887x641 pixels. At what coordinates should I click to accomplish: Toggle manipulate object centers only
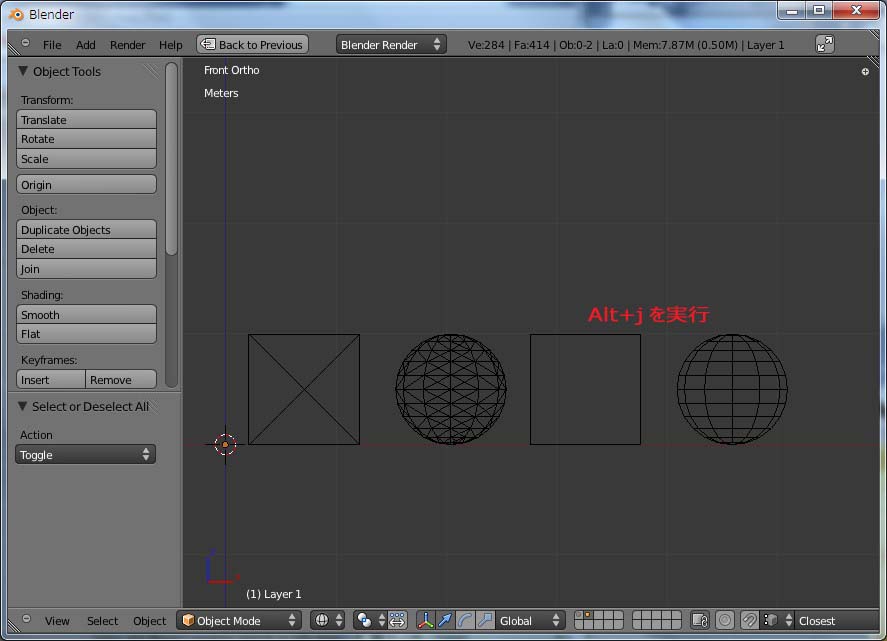tap(398, 621)
